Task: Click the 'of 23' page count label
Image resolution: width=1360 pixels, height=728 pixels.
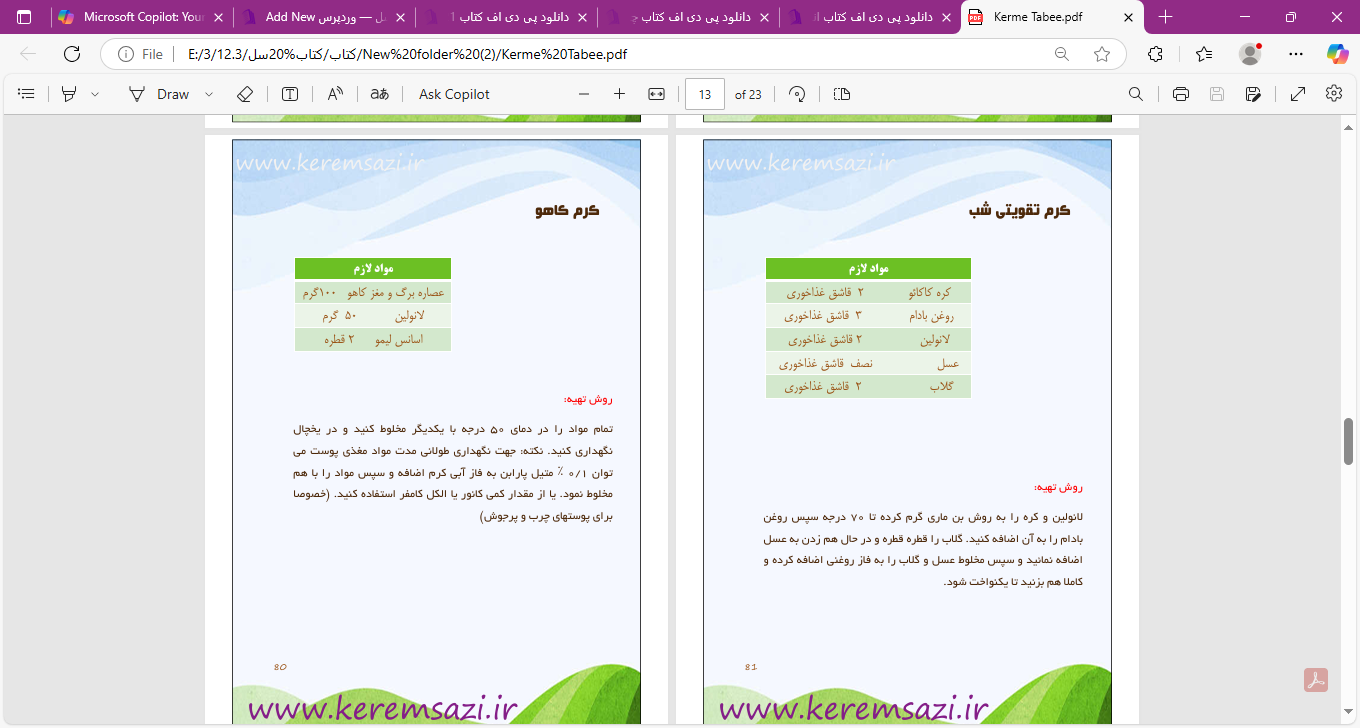Action: click(x=748, y=94)
